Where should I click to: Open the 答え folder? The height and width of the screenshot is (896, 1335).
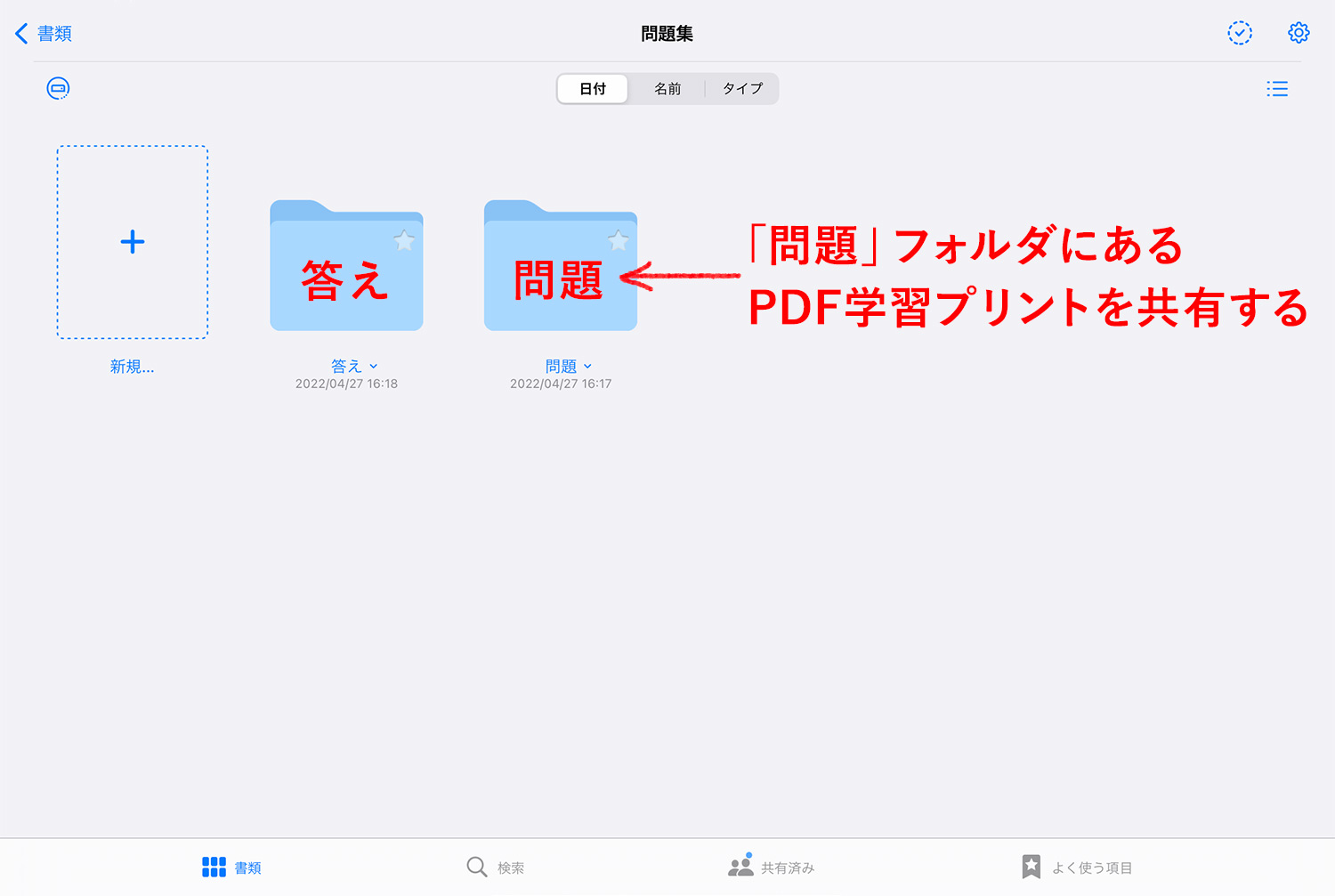point(346,266)
